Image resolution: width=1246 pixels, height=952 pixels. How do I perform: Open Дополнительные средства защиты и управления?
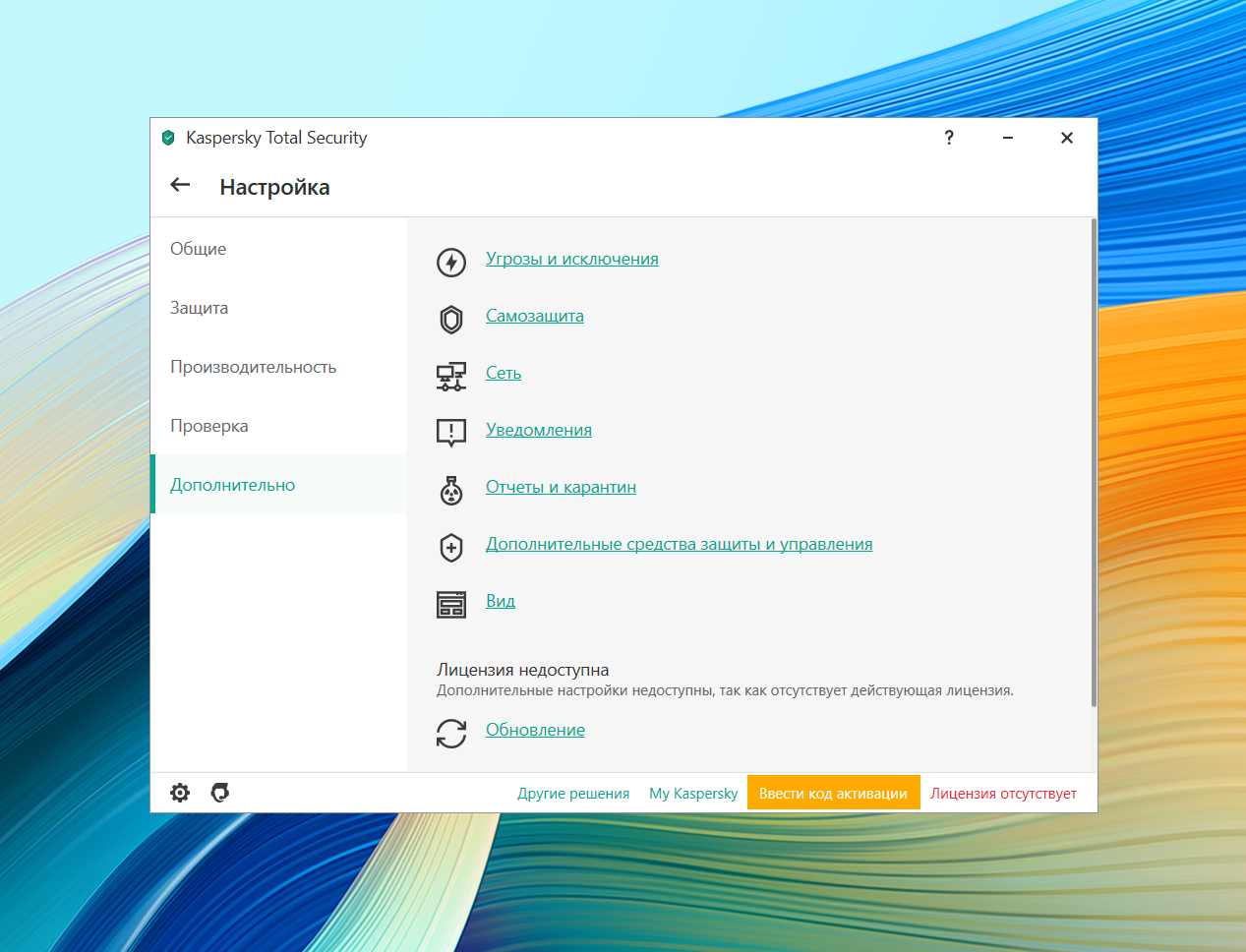click(x=680, y=544)
